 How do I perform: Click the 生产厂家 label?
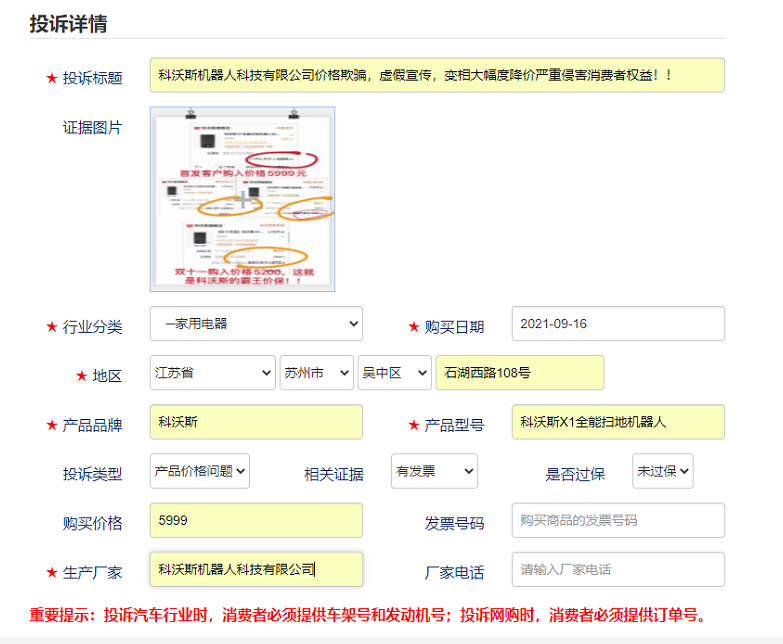[92, 573]
